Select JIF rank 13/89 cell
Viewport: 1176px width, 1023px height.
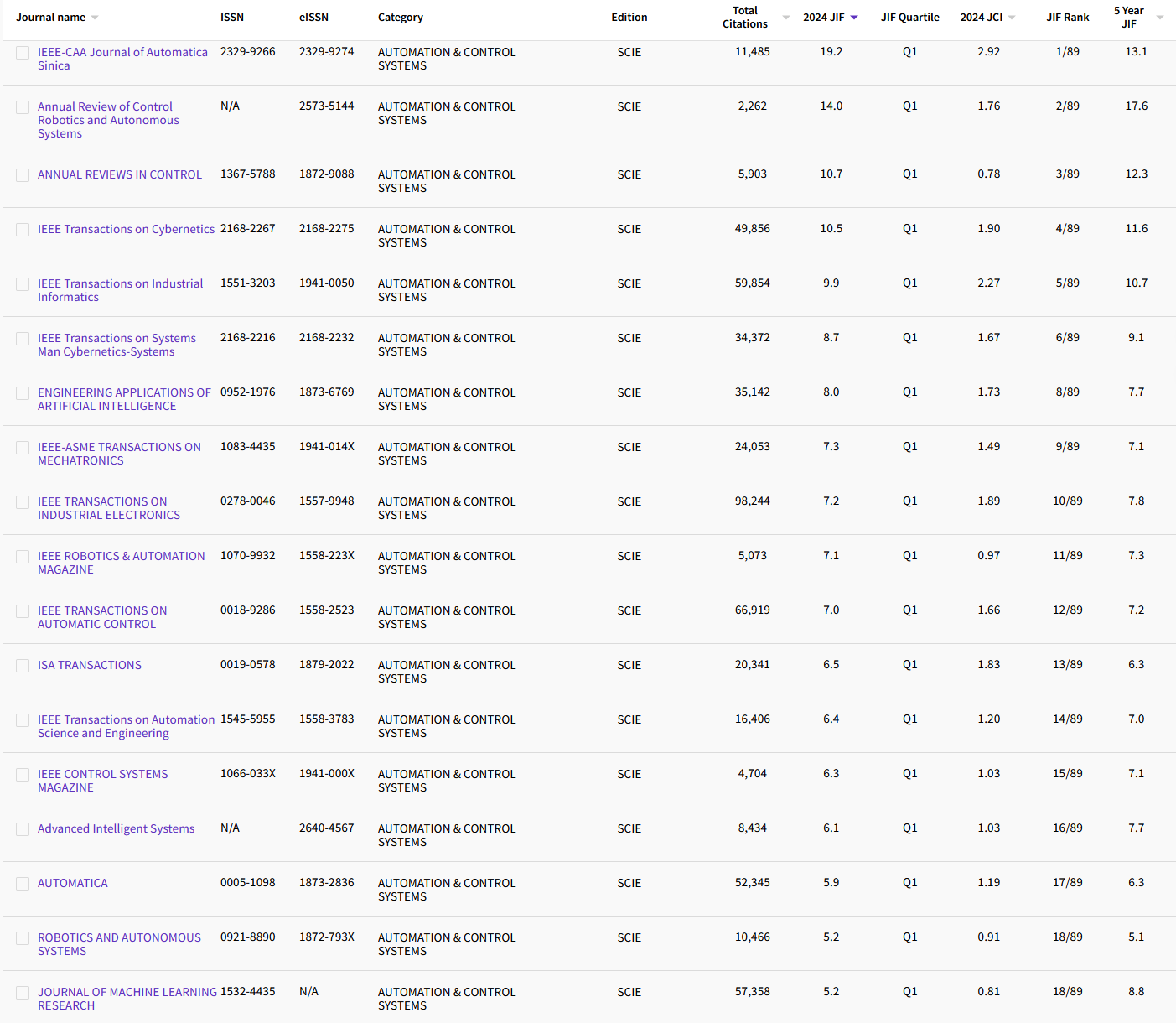(x=1068, y=664)
